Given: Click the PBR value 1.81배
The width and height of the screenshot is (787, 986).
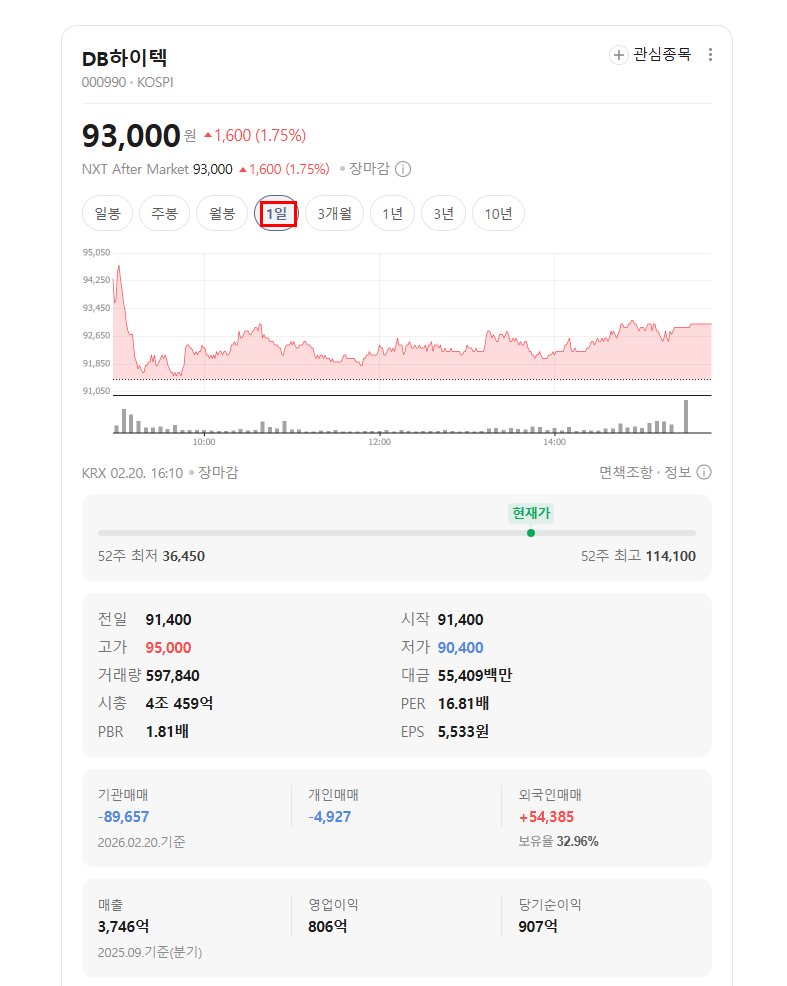Looking at the screenshot, I should 167,731.
